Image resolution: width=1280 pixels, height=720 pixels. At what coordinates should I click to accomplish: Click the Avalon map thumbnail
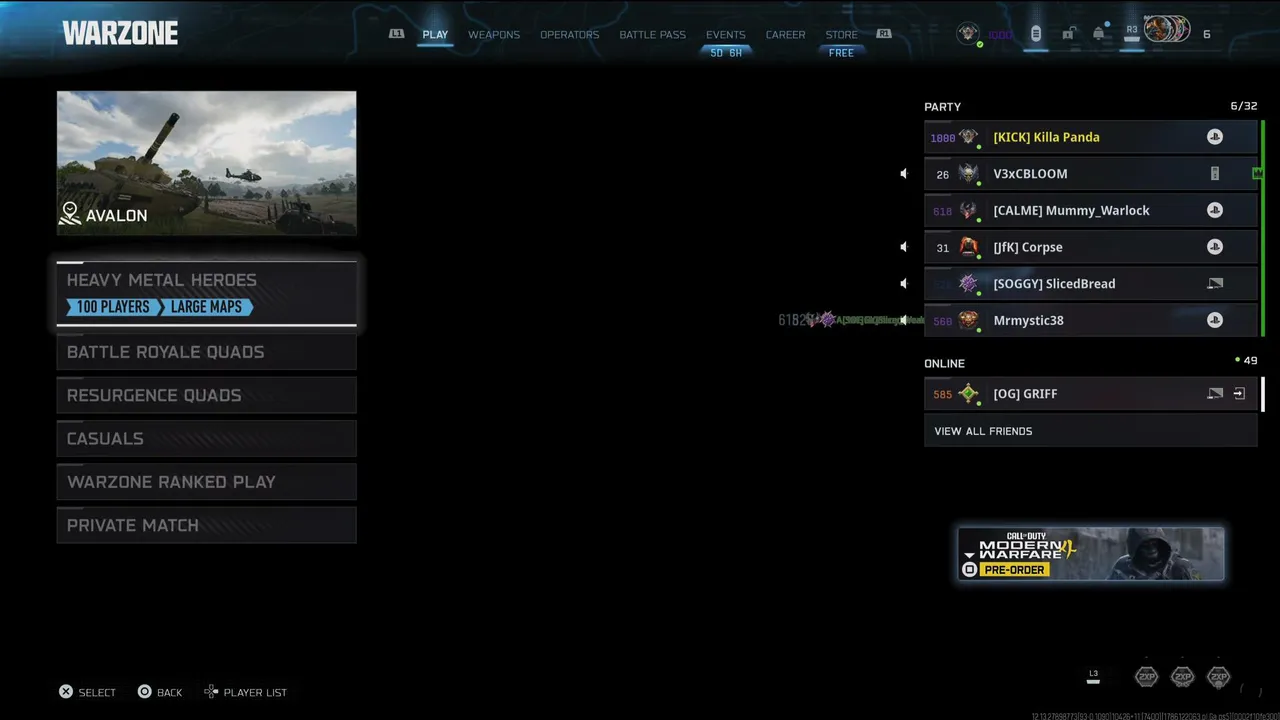[x=206, y=163]
